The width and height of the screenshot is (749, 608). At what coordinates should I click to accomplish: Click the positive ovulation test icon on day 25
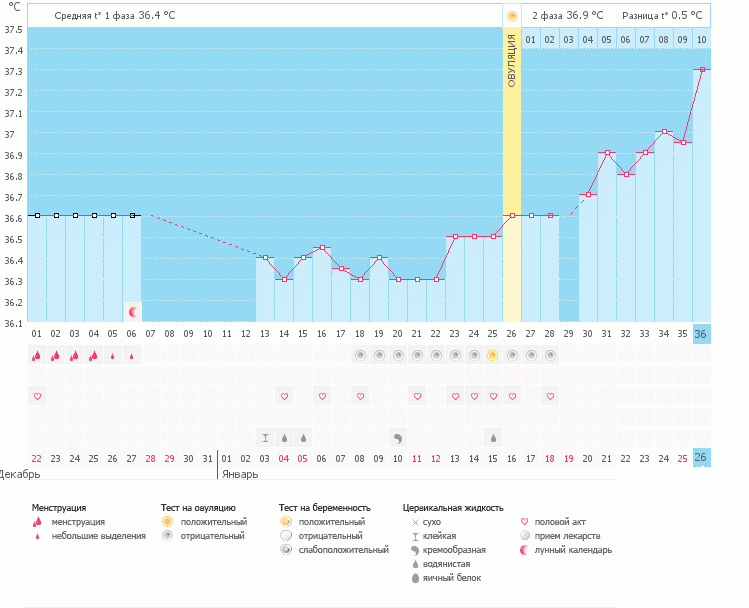point(492,355)
